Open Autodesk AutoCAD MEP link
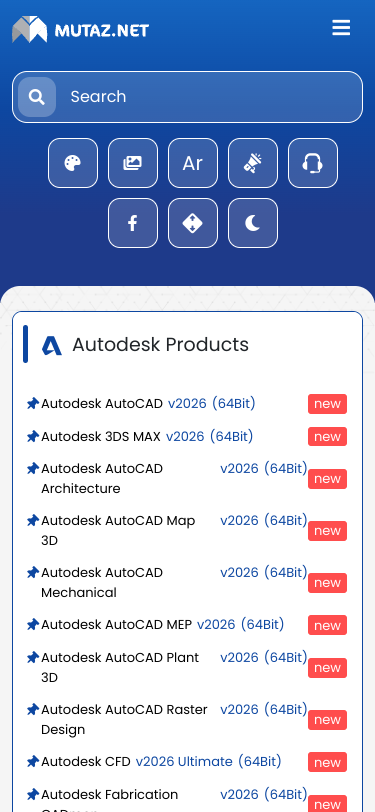The height and width of the screenshot is (812, 375). (x=163, y=625)
